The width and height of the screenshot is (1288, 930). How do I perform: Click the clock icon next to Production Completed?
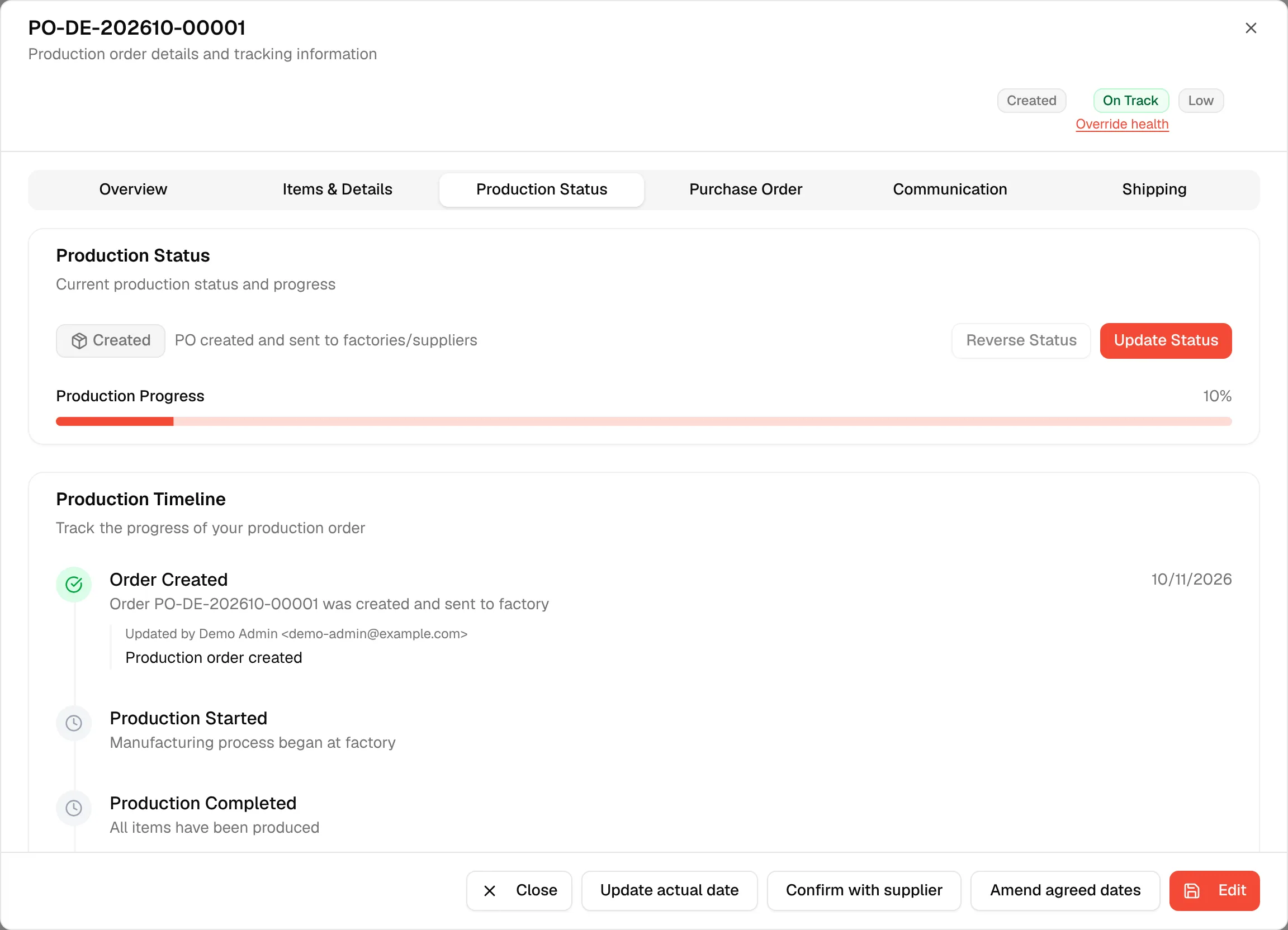pyautogui.click(x=74, y=808)
